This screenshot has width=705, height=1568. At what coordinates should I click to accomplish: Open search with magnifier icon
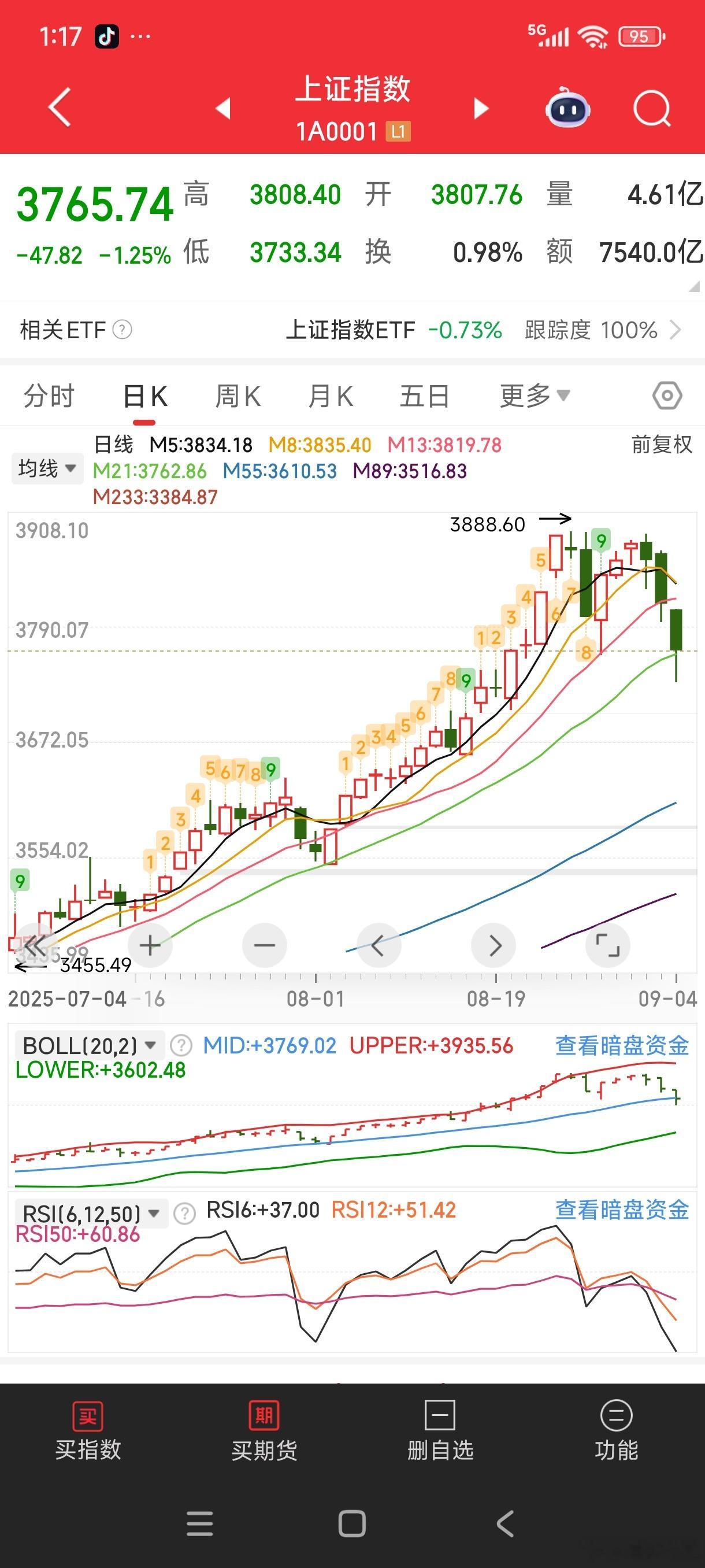pos(651,109)
